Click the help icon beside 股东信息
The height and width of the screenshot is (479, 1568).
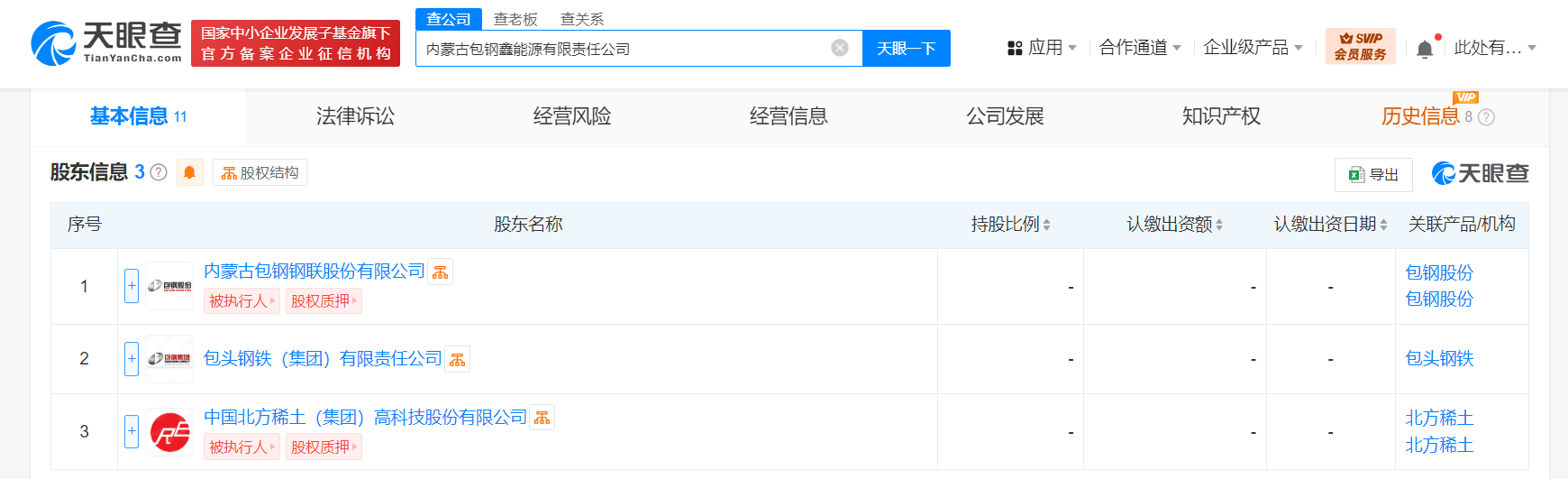(159, 172)
